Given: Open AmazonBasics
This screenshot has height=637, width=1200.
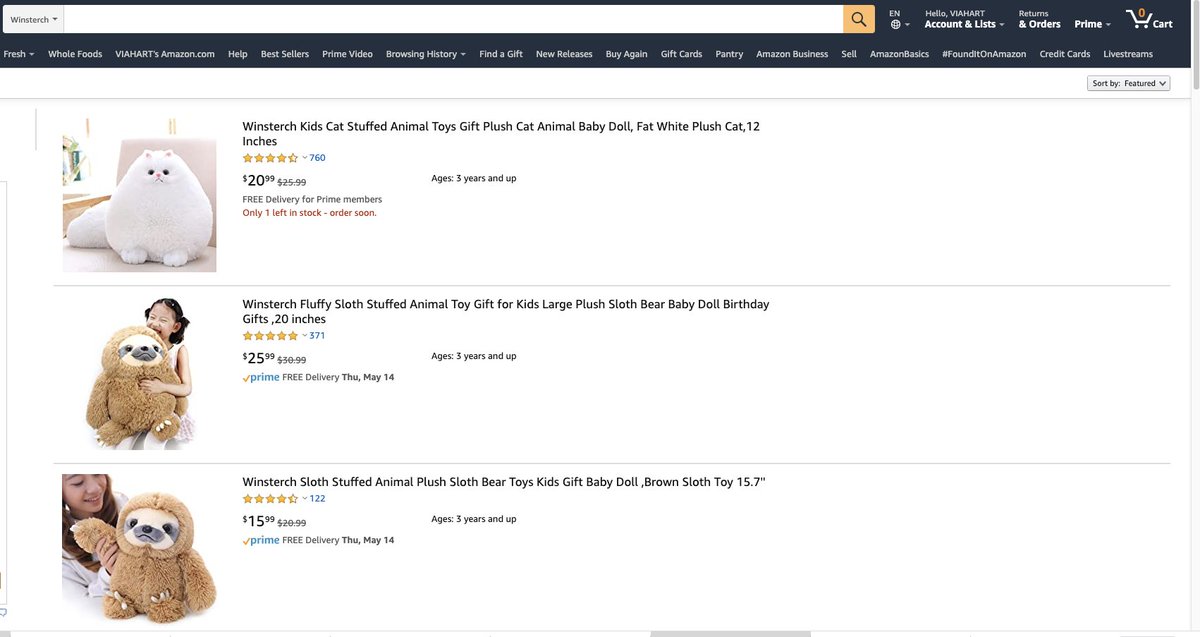Looking at the screenshot, I should [x=899, y=54].
